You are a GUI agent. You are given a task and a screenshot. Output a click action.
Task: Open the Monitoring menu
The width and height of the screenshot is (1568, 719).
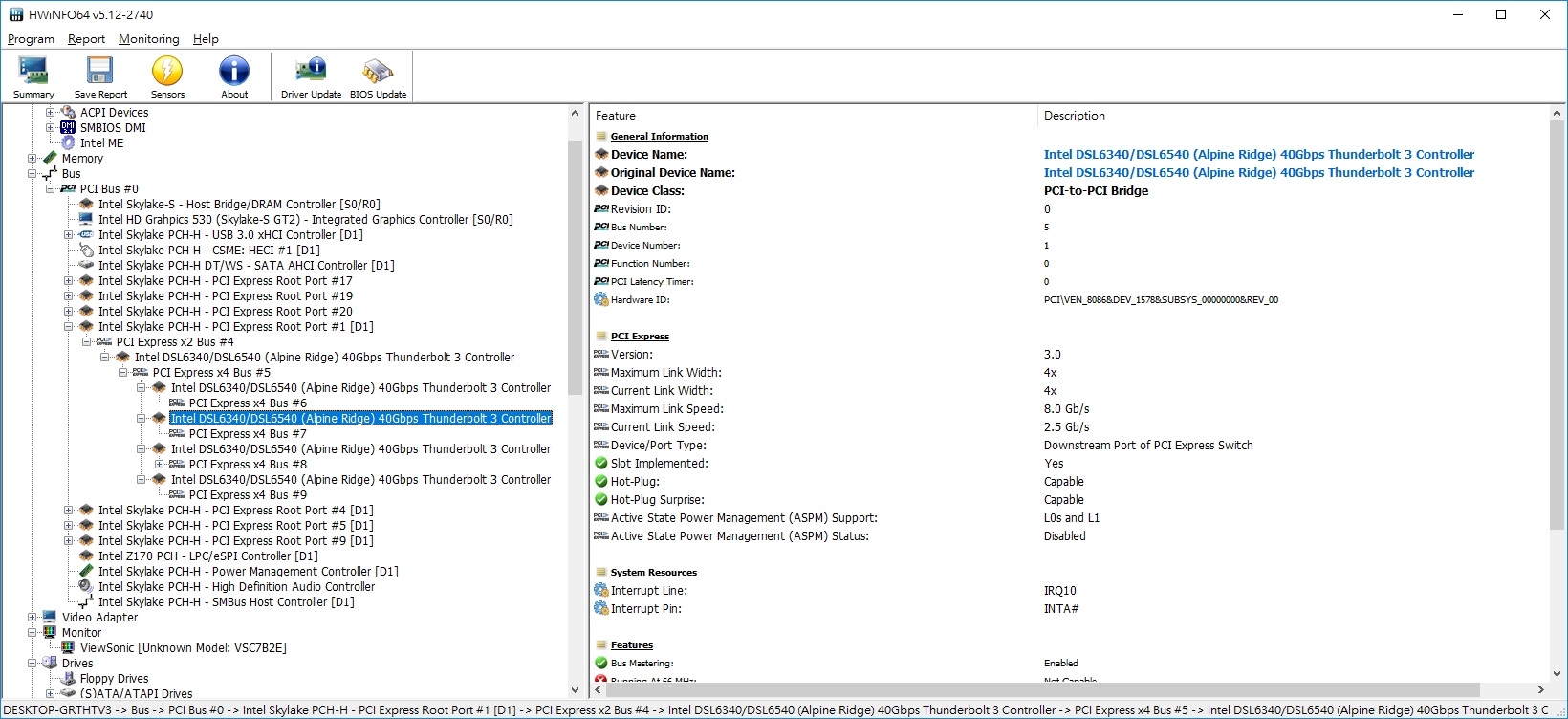coord(148,39)
